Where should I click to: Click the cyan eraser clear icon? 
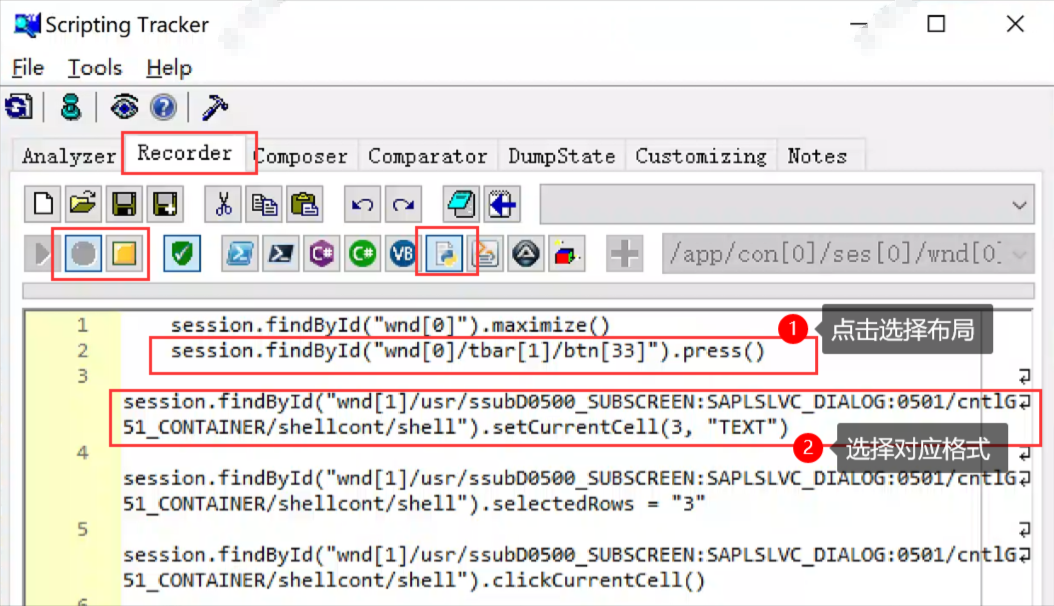pos(461,204)
